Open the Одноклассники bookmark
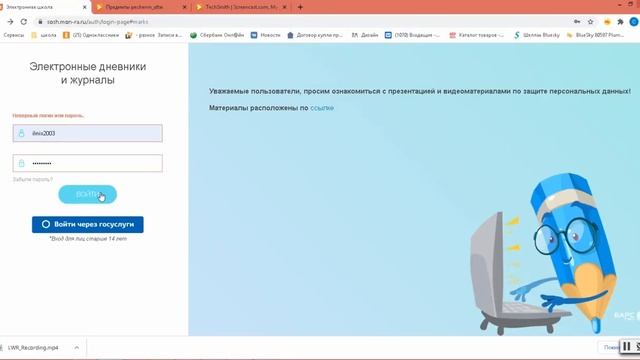640x360 pixels. click(x=91, y=35)
